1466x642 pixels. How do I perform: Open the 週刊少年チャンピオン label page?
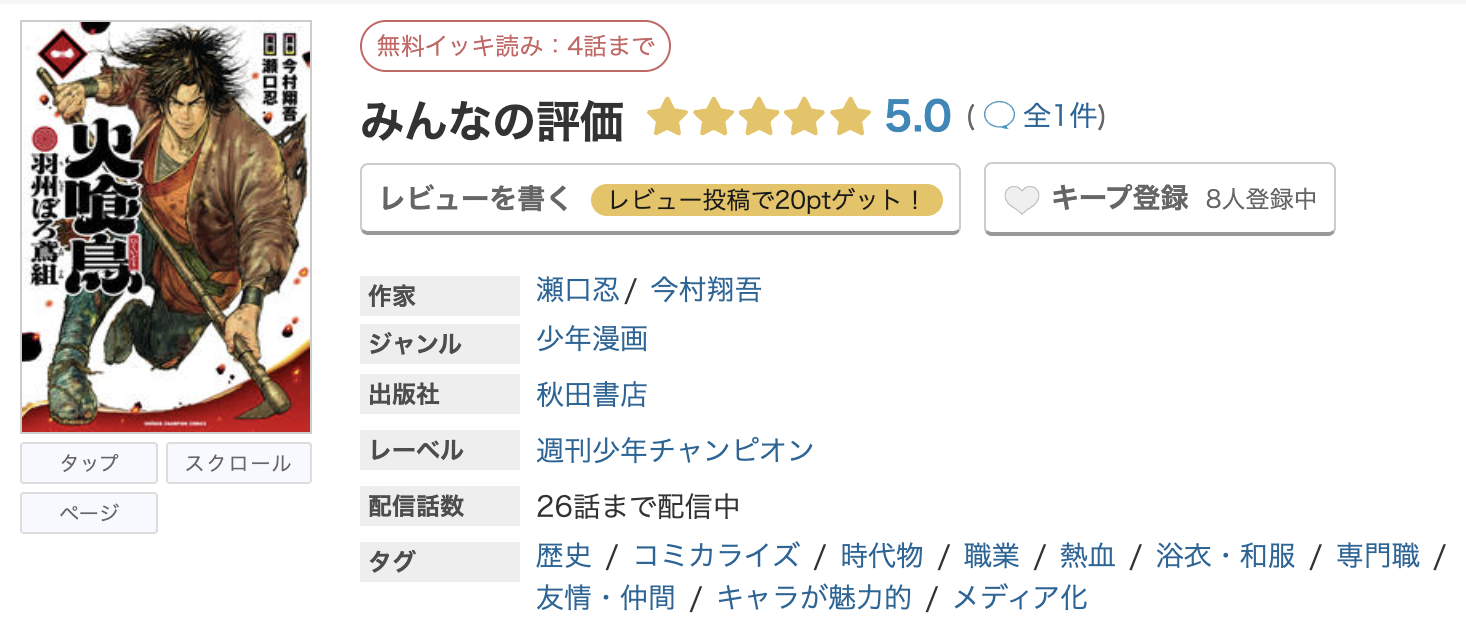673,450
